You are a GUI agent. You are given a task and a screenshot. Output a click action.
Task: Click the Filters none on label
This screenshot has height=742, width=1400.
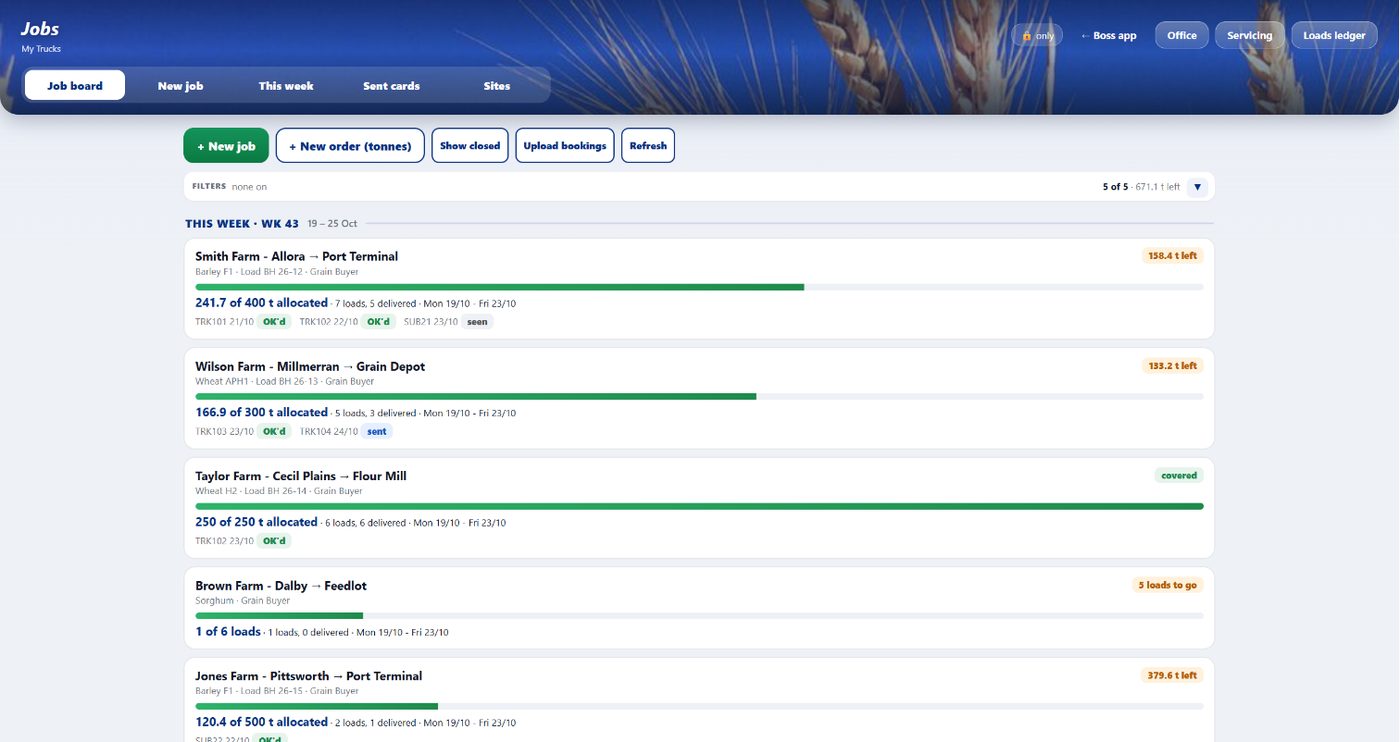(x=230, y=187)
